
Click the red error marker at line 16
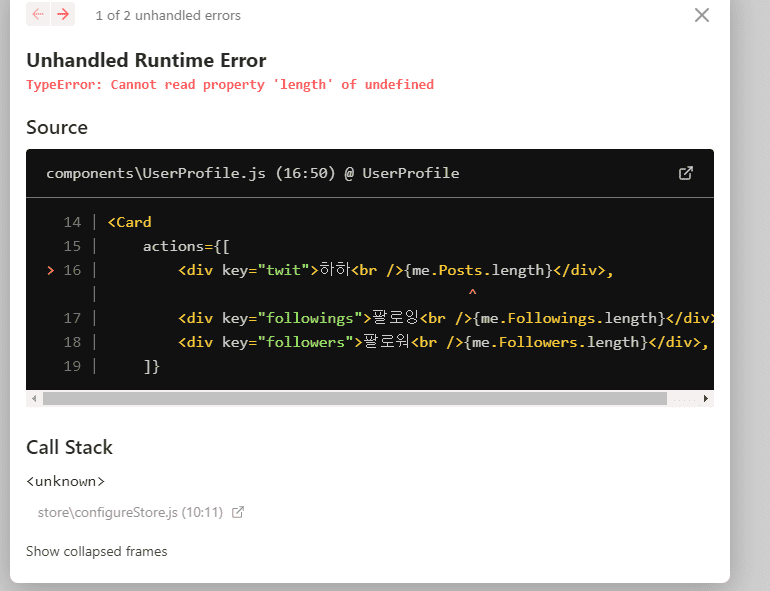[x=51, y=270]
